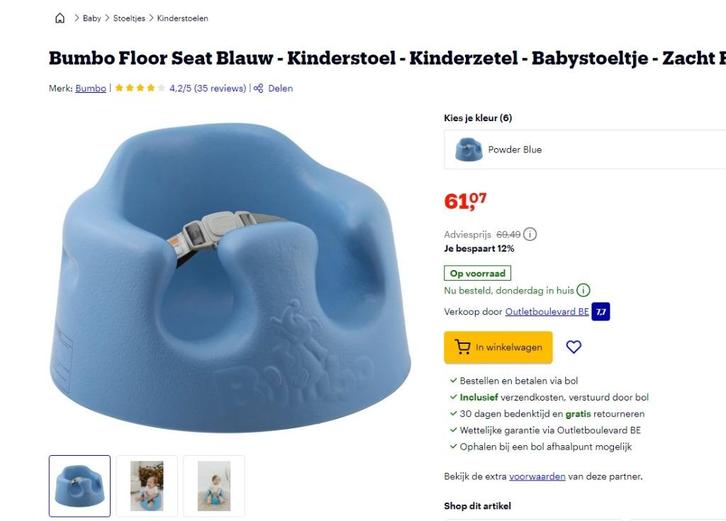Click the home icon in breadcrumb
The height and width of the screenshot is (521, 726).
point(60,18)
